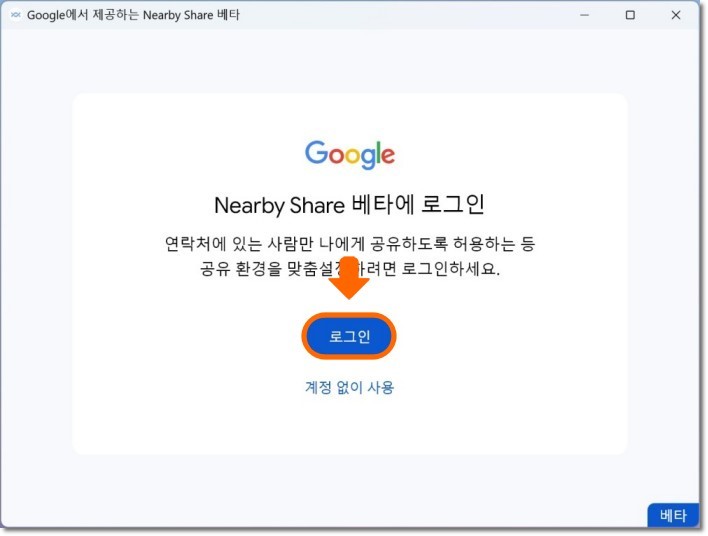The image size is (708, 536).
Task: Minimize the Nearby Share window
Action: pyautogui.click(x=584, y=15)
